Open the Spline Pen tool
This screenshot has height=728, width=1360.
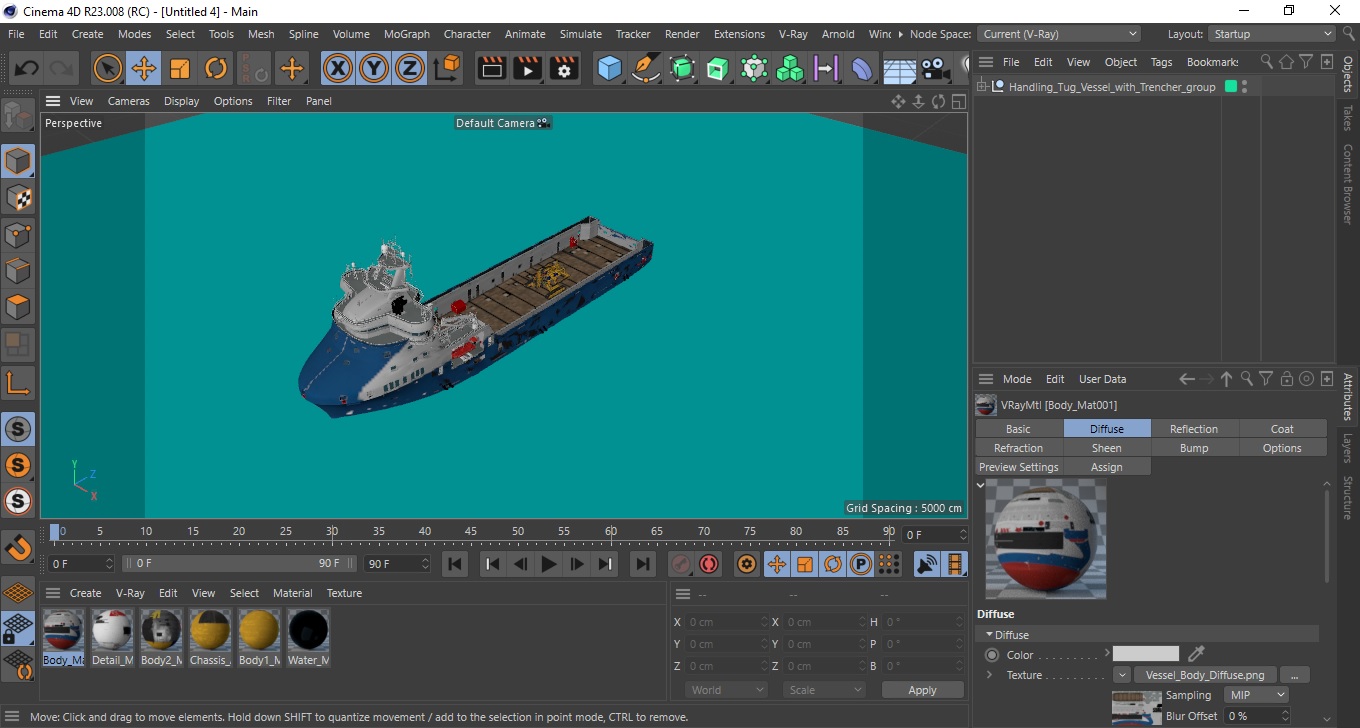tap(646, 69)
